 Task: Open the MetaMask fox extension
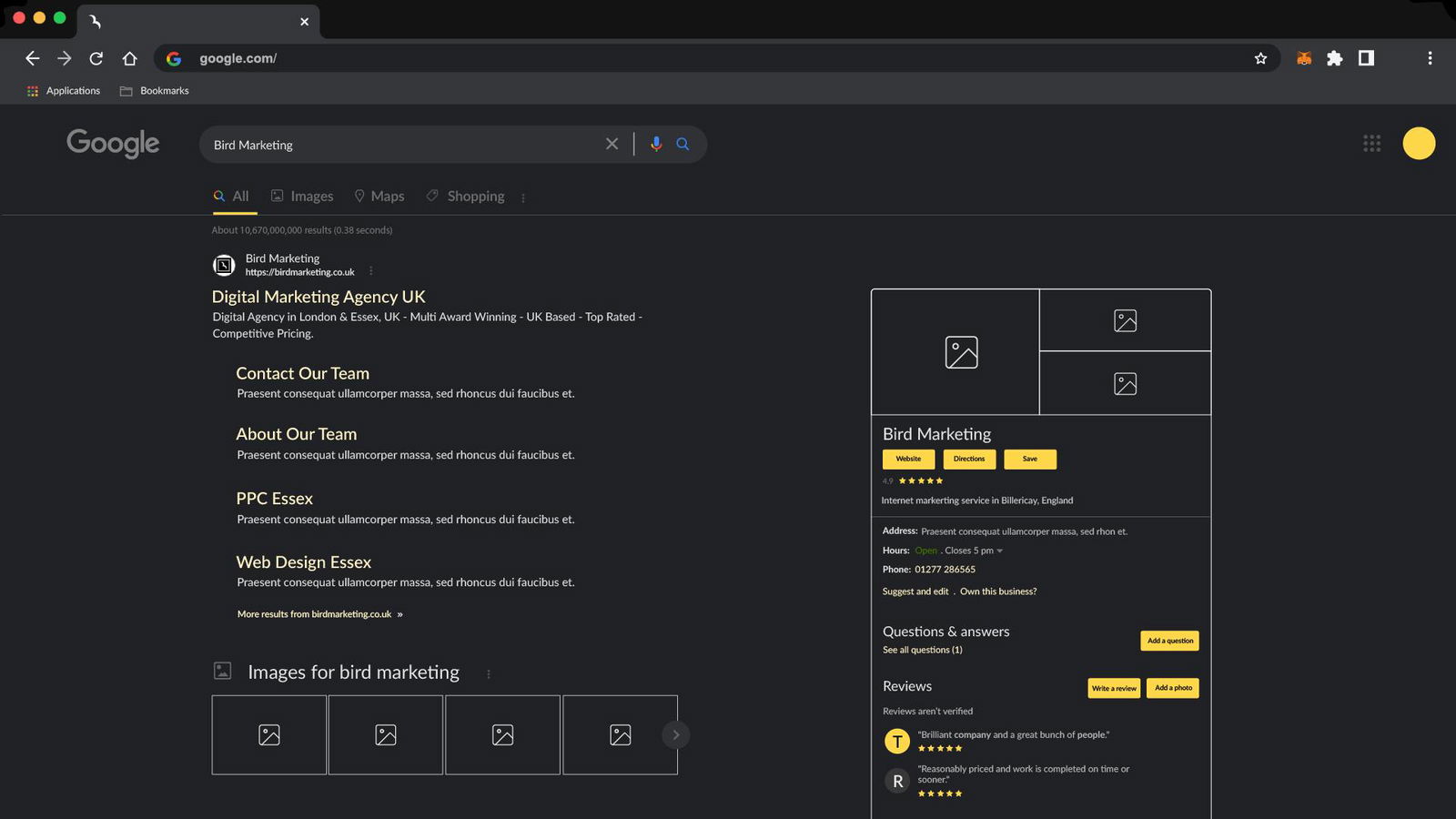coord(1304,58)
